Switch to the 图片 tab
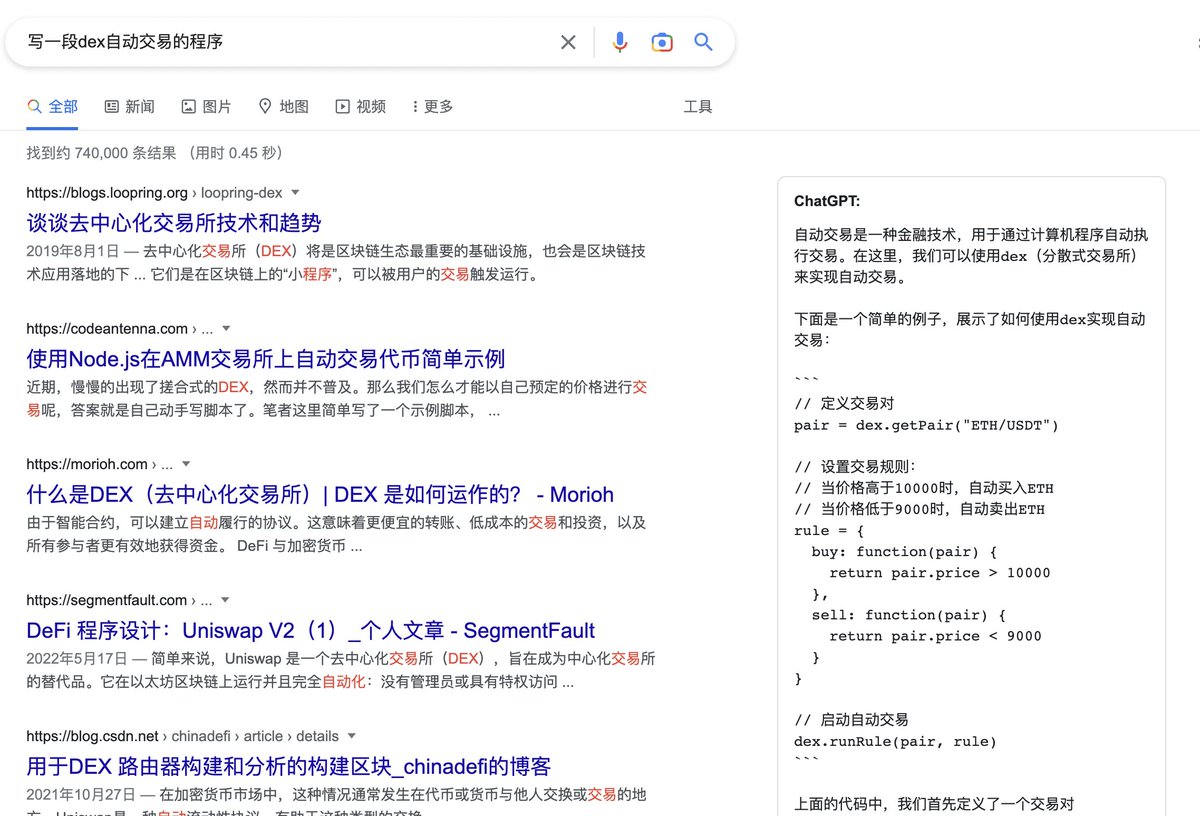This screenshot has width=1200, height=816. (206, 106)
